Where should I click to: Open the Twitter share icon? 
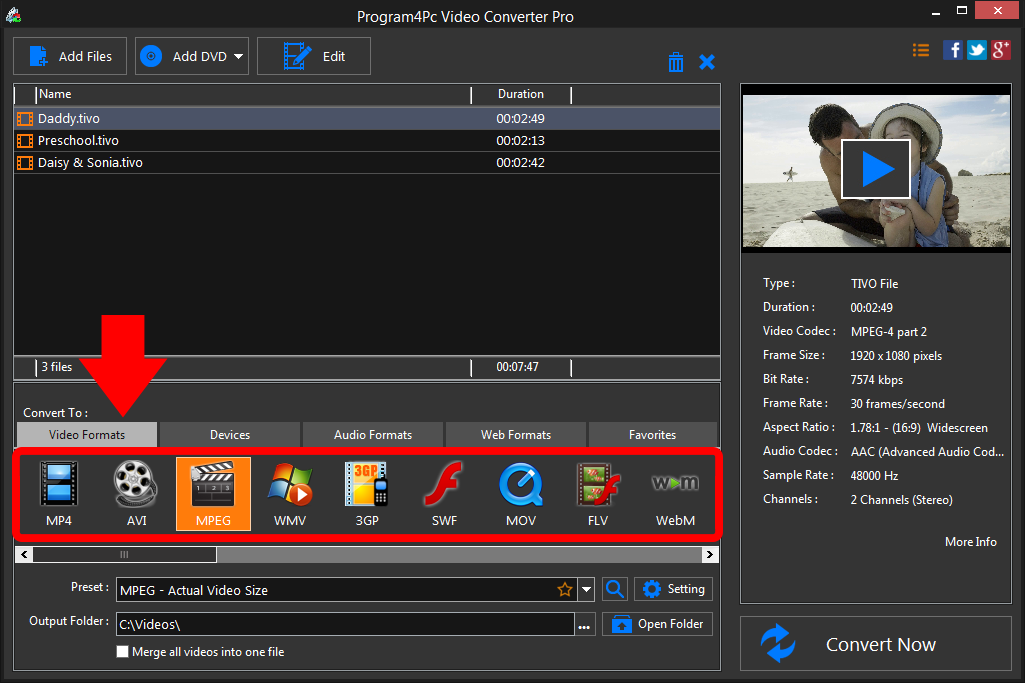[x=977, y=50]
